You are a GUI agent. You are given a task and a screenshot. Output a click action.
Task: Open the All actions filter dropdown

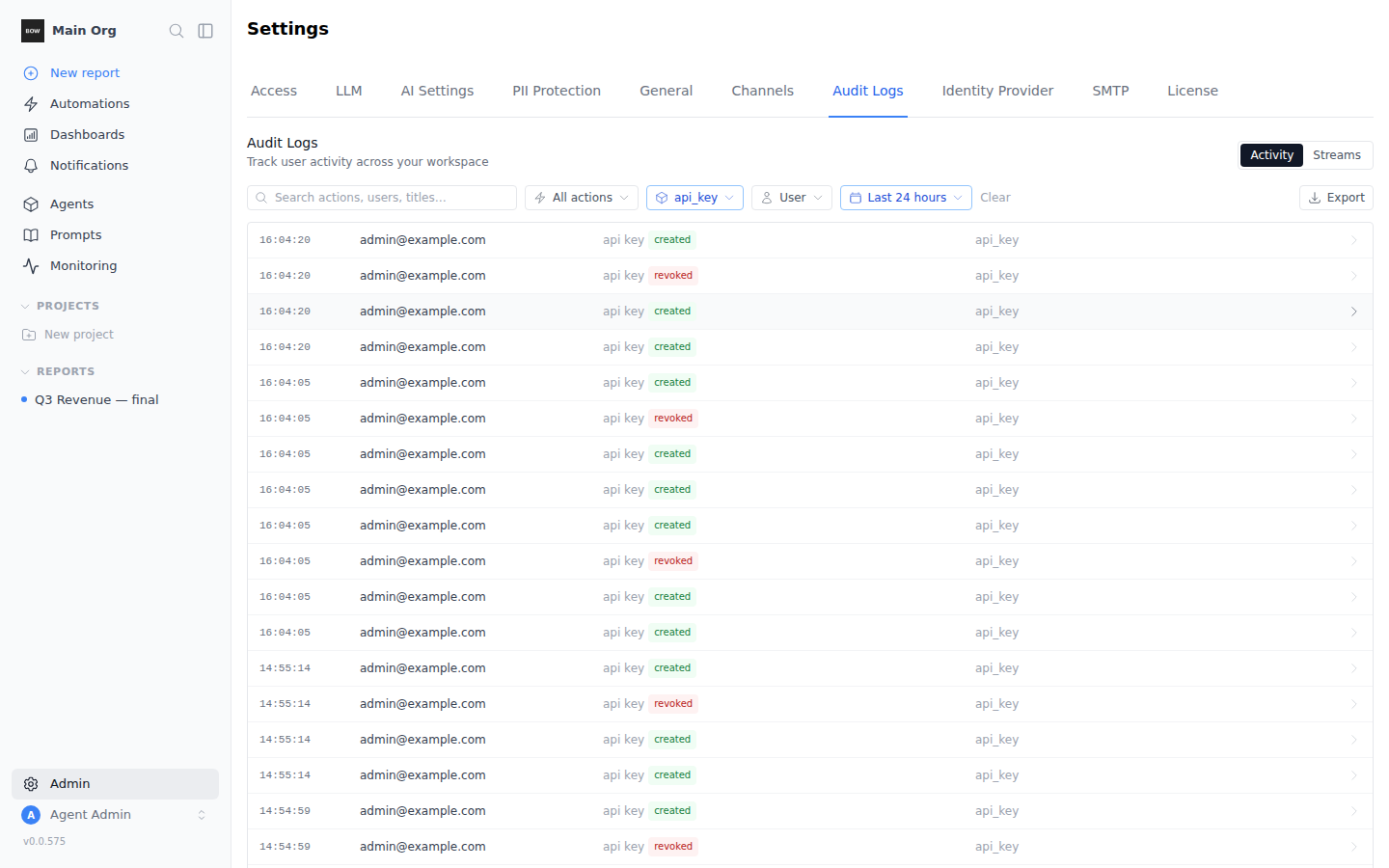582,198
